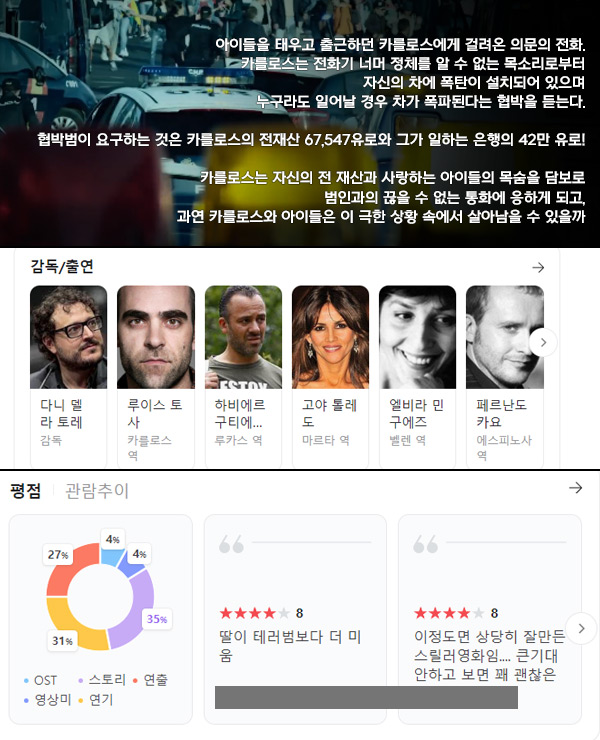The image size is (600, 740).
Task: Click the OST legend item
Action: pos(41,680)
